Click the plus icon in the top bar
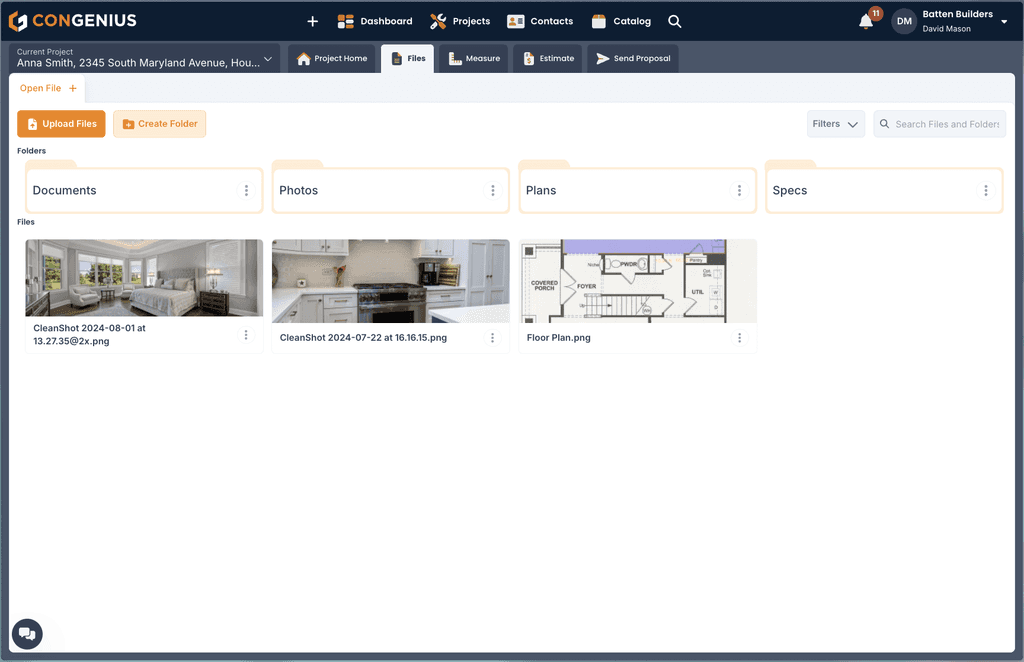Image resolution: width=1024 pixels, height=662 pixels. [x=312, y=20]
